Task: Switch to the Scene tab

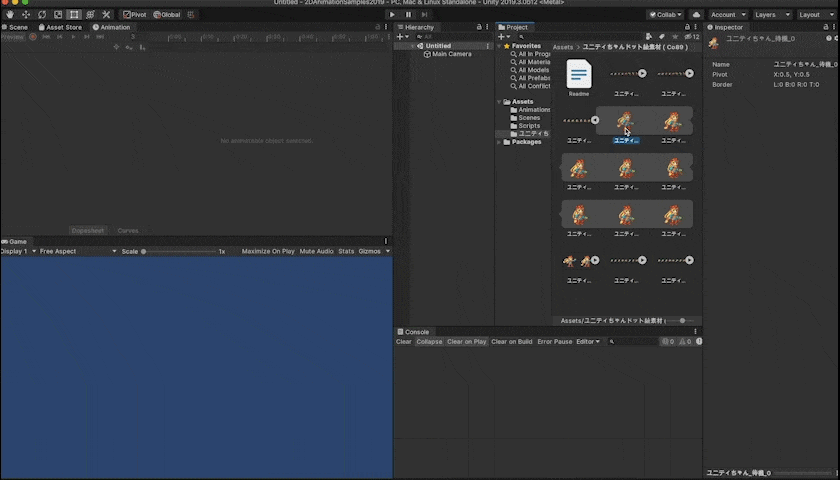Action: pyautogui.click(x=14, y=27)
